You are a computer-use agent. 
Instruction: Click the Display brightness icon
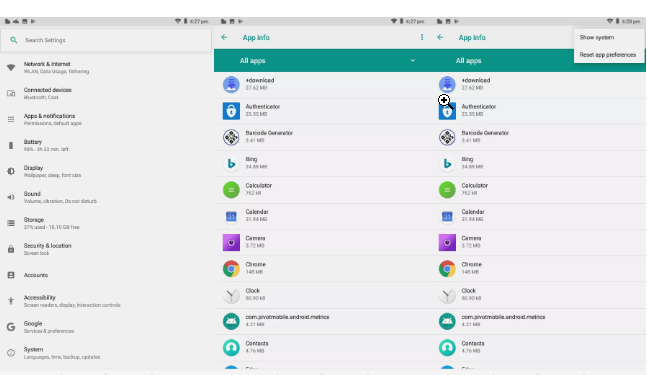coord(11,171)
